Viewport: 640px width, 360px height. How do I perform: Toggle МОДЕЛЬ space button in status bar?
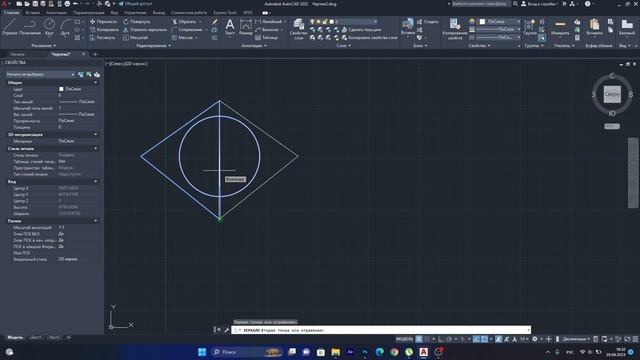(404, 339)
